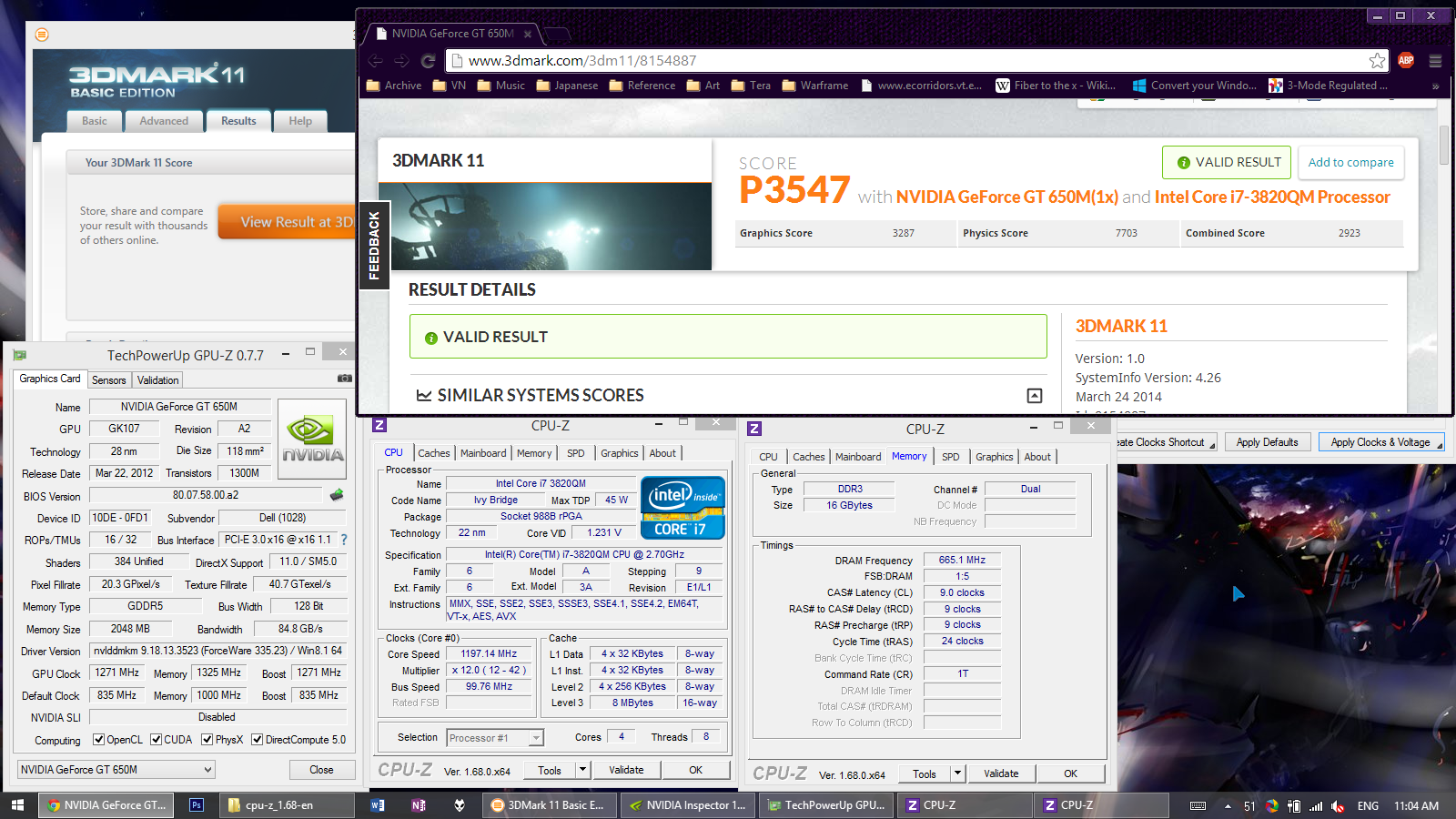The width and height of the screenshot is (1456, 819).
Task: Click the volume icon in the system tray
Action: (1338, 806)
